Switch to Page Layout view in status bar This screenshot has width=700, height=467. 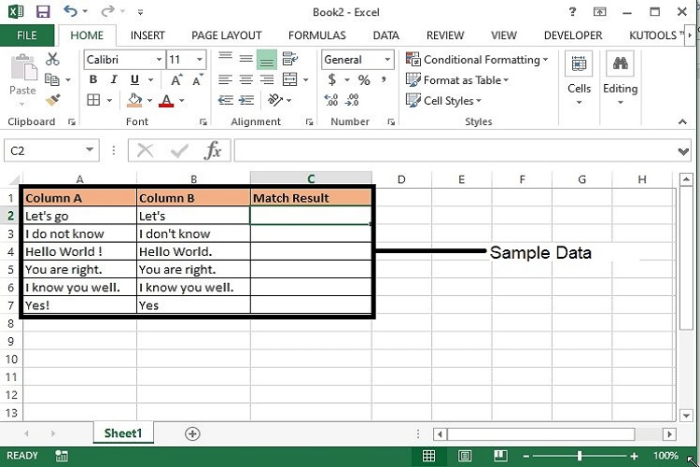(x=465, y=455)
